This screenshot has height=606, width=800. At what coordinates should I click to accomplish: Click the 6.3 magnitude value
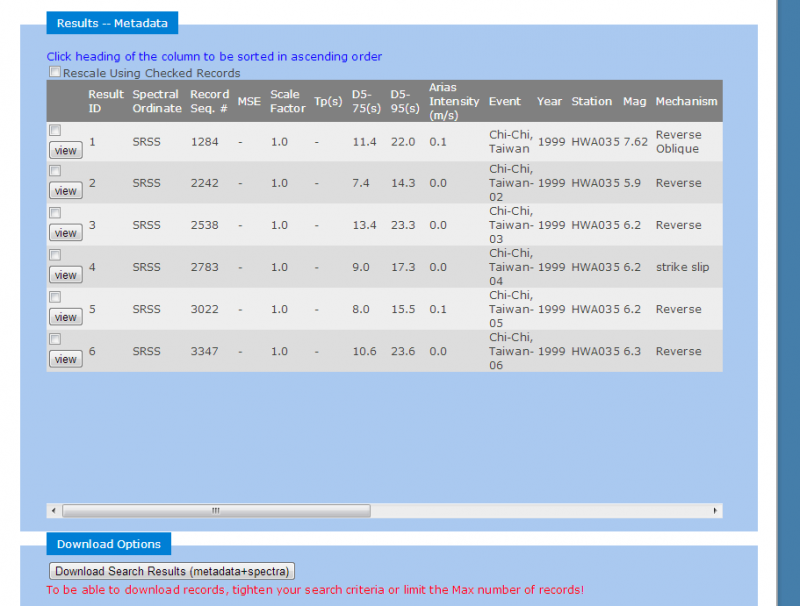[x=632, y=351]
